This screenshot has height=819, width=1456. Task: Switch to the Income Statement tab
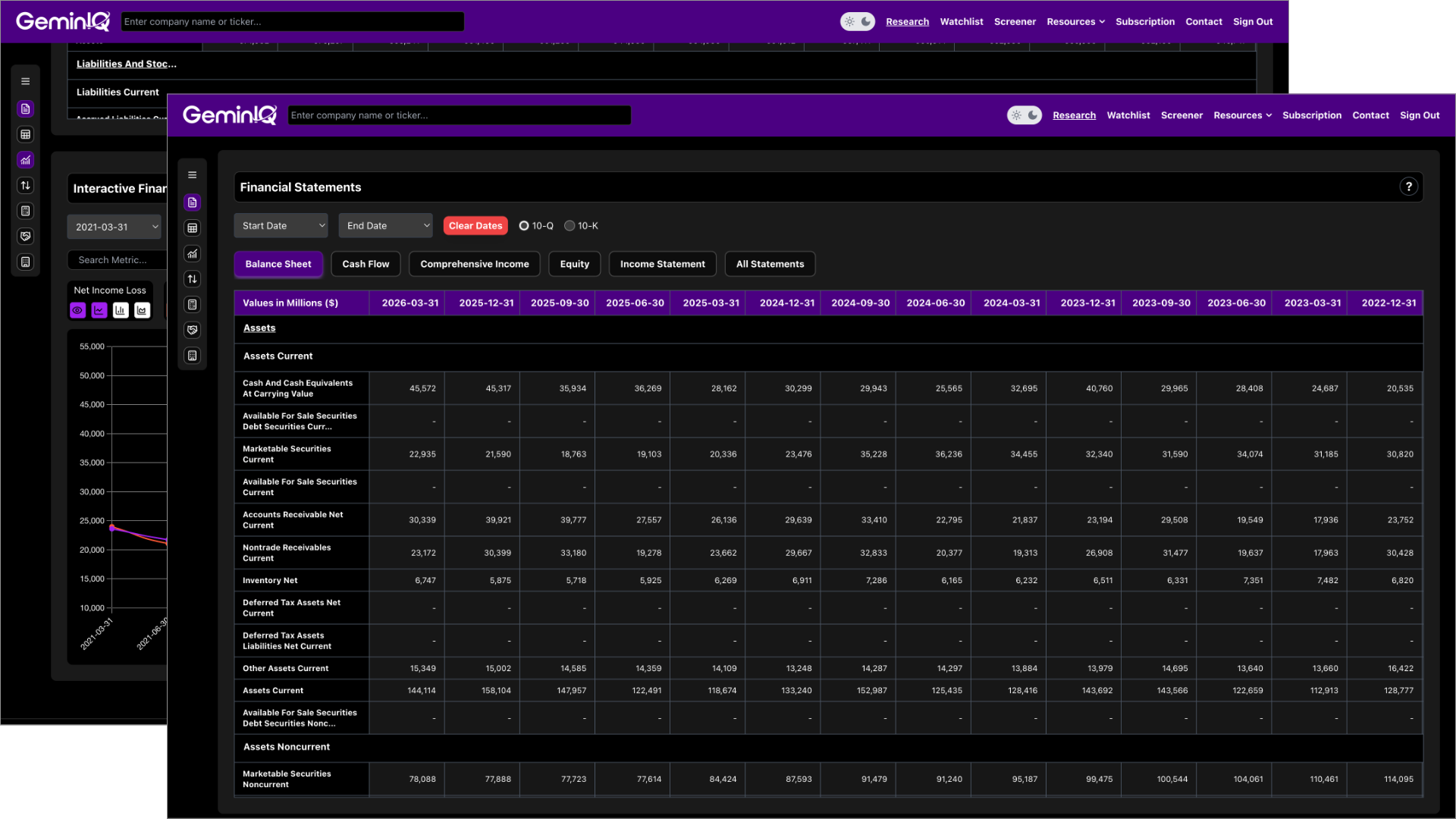coord(663,264)
